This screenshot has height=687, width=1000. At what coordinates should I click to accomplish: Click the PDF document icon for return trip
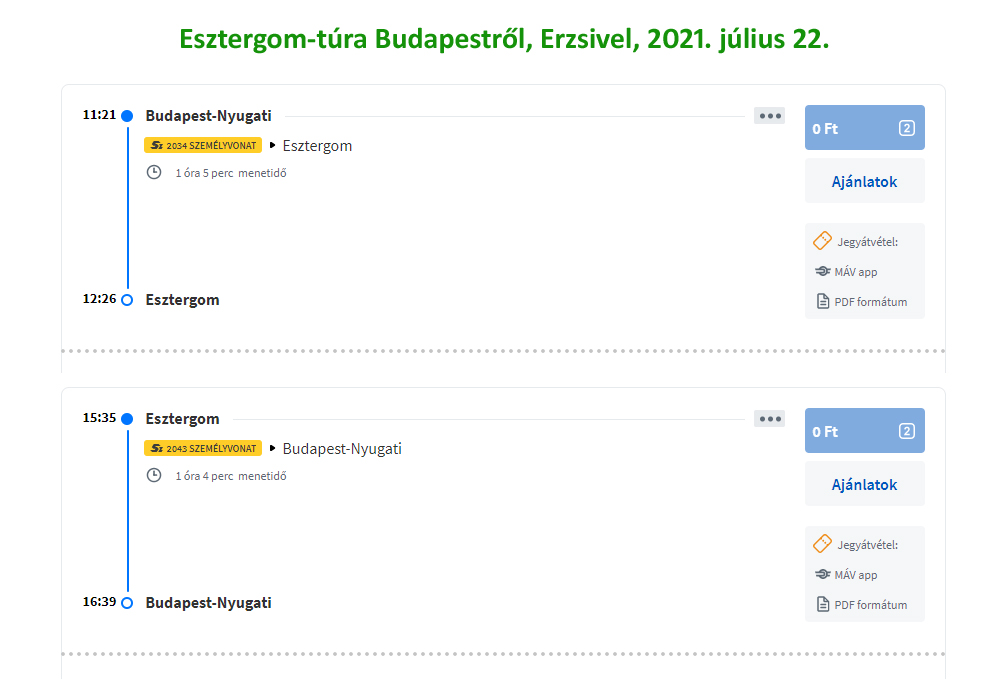[823, 604]
